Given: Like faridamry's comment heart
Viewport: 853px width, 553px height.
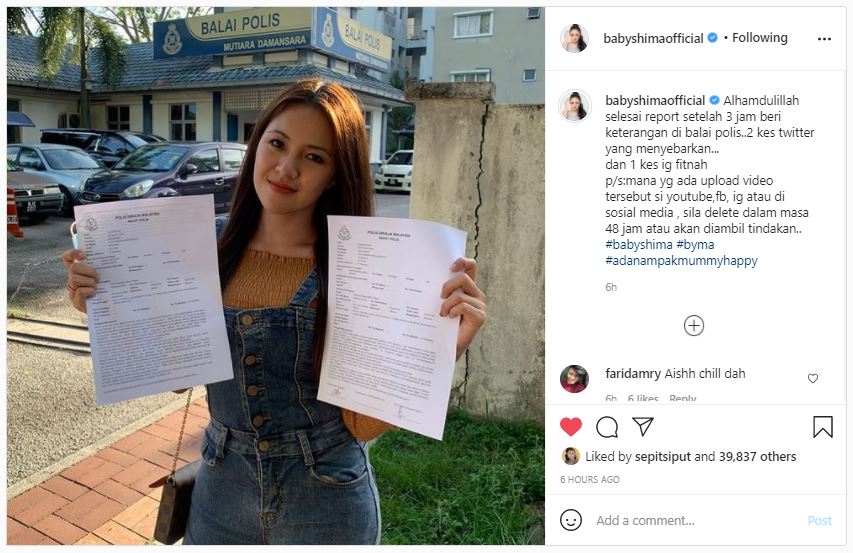Looking at the screenshot, I should [813, 378].
